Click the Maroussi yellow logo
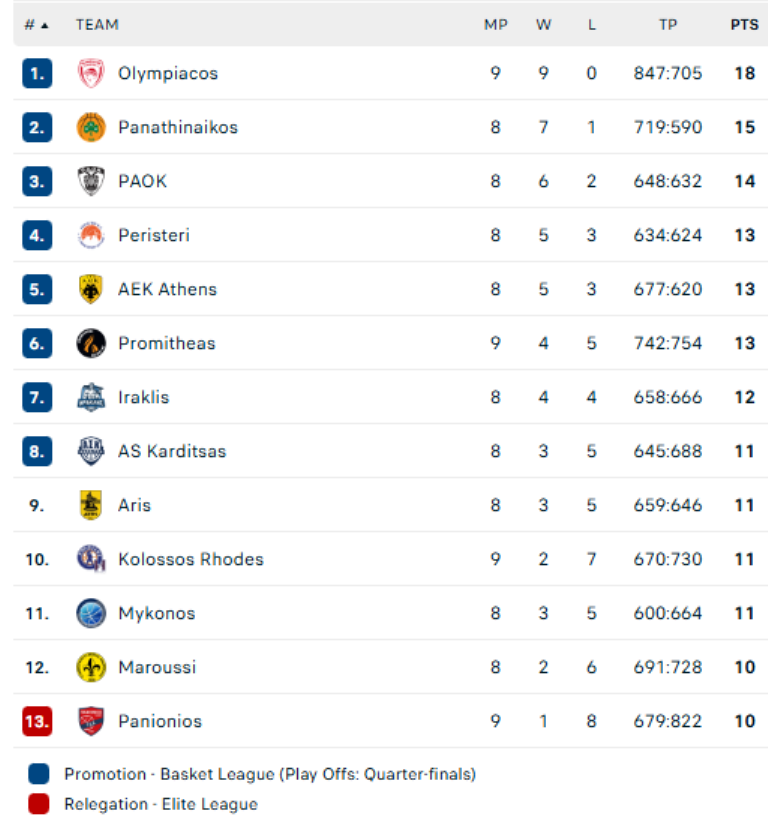This screenshot has height=816, width=768. point(91,667)
